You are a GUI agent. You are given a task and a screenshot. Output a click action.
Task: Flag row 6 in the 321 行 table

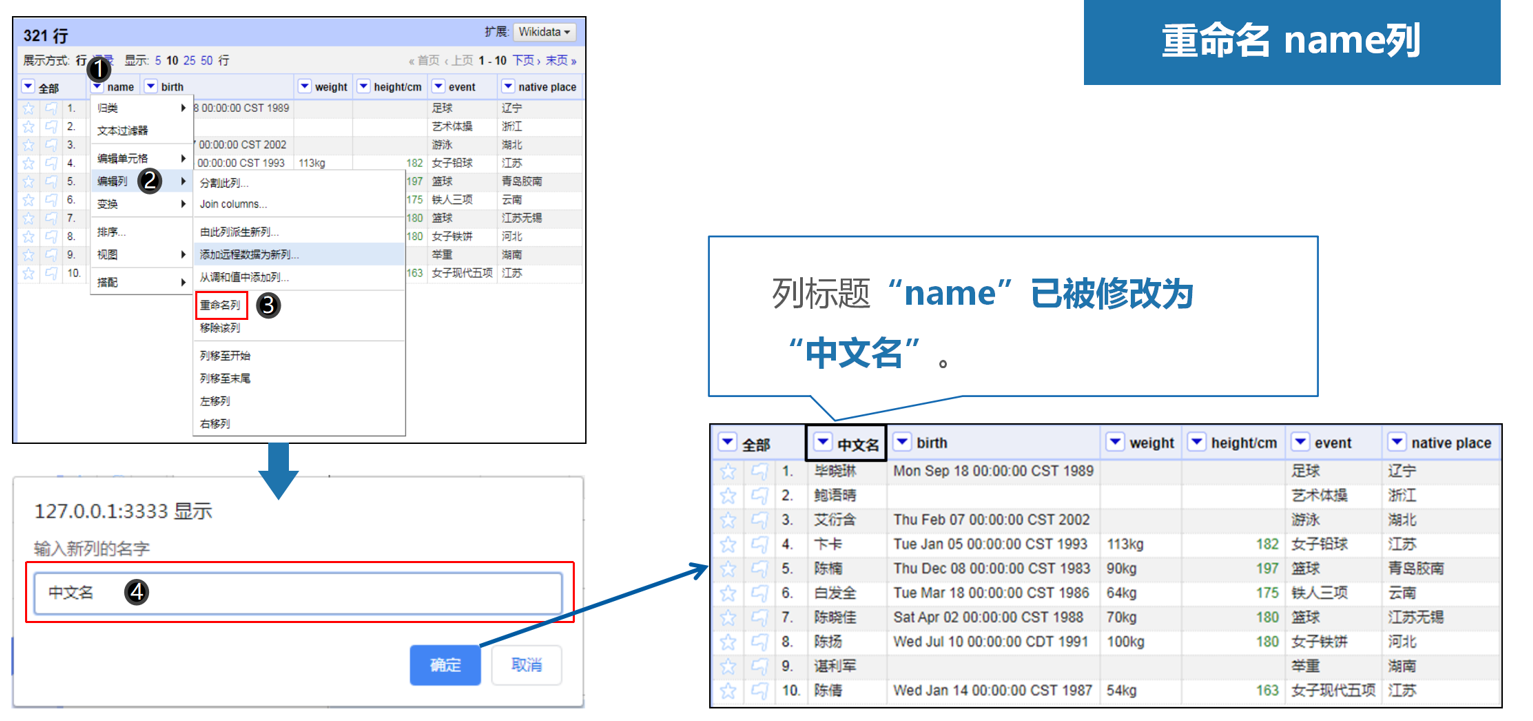click(x=50, y=200)
